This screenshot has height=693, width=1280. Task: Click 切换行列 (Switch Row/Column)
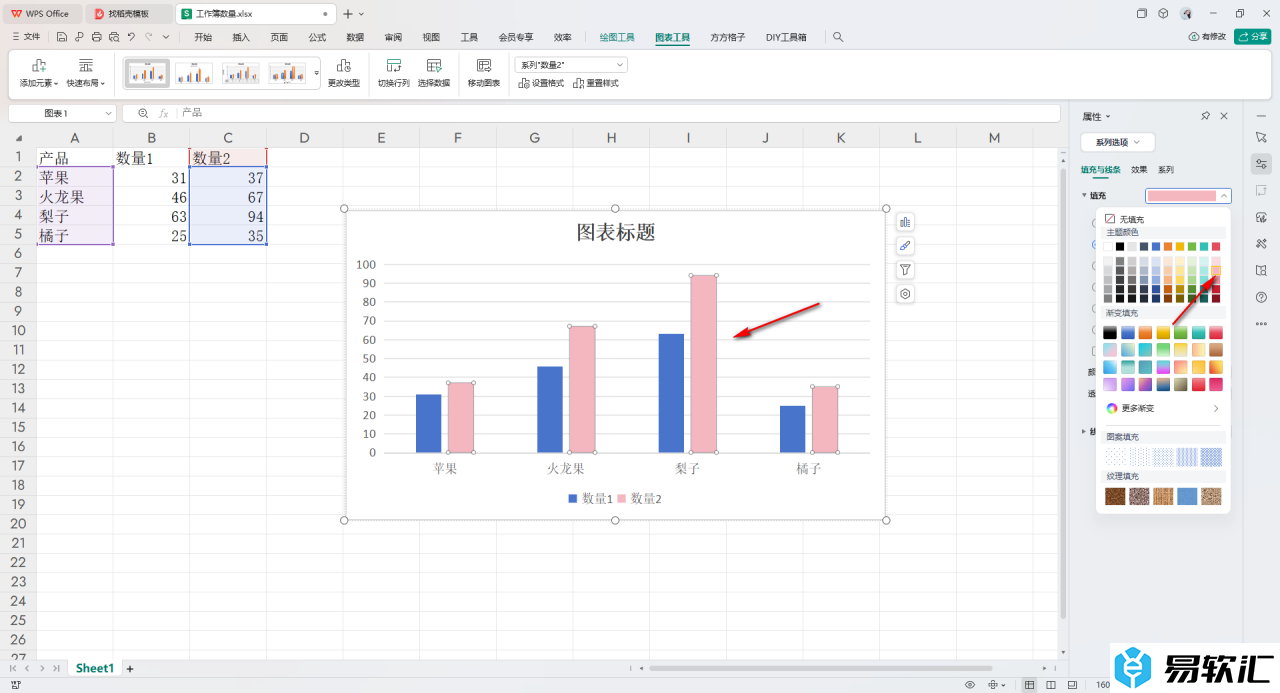pyautogui.click(x=394, y=73)
